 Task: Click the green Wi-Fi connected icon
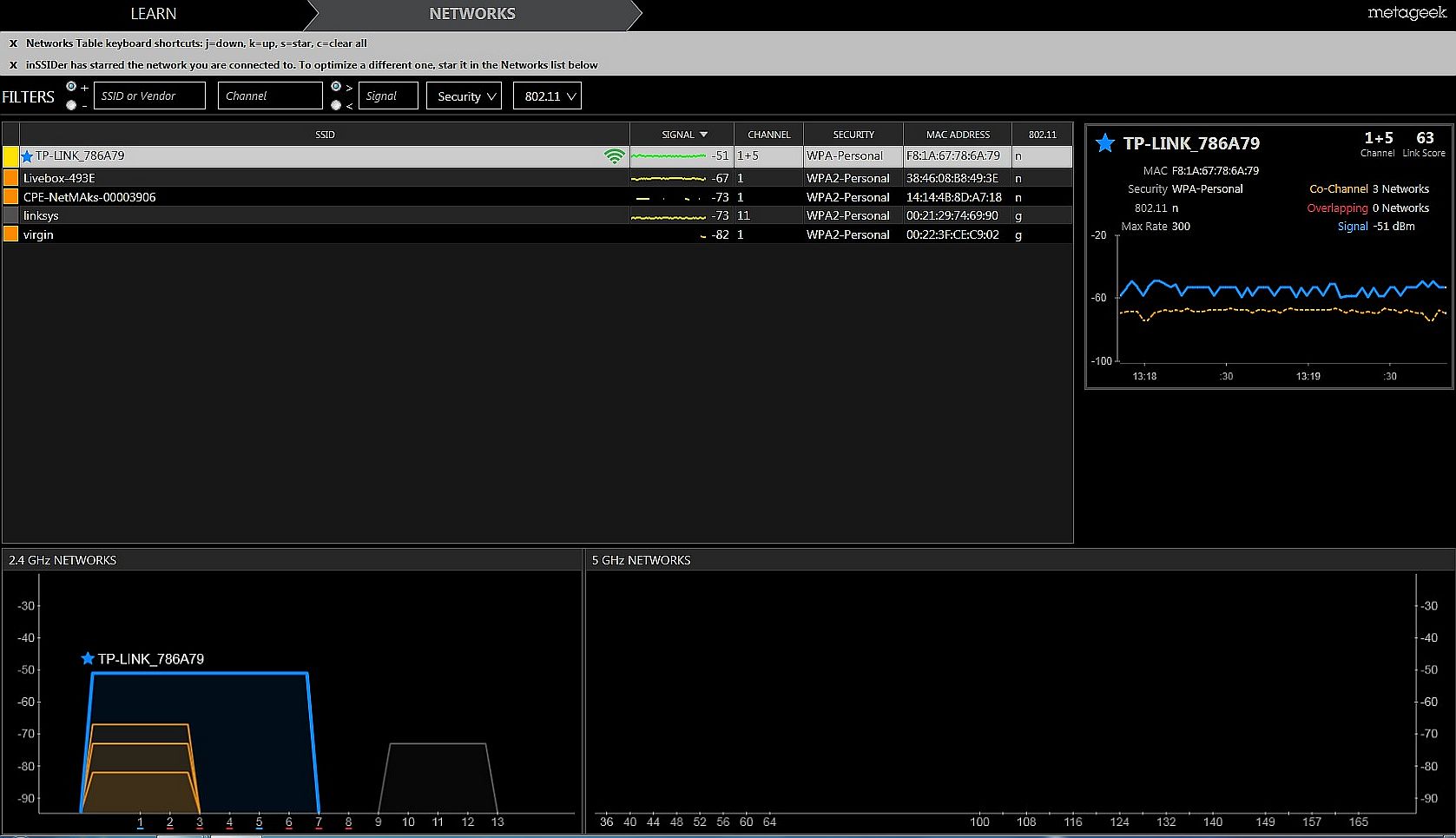(x=615, y=156)
